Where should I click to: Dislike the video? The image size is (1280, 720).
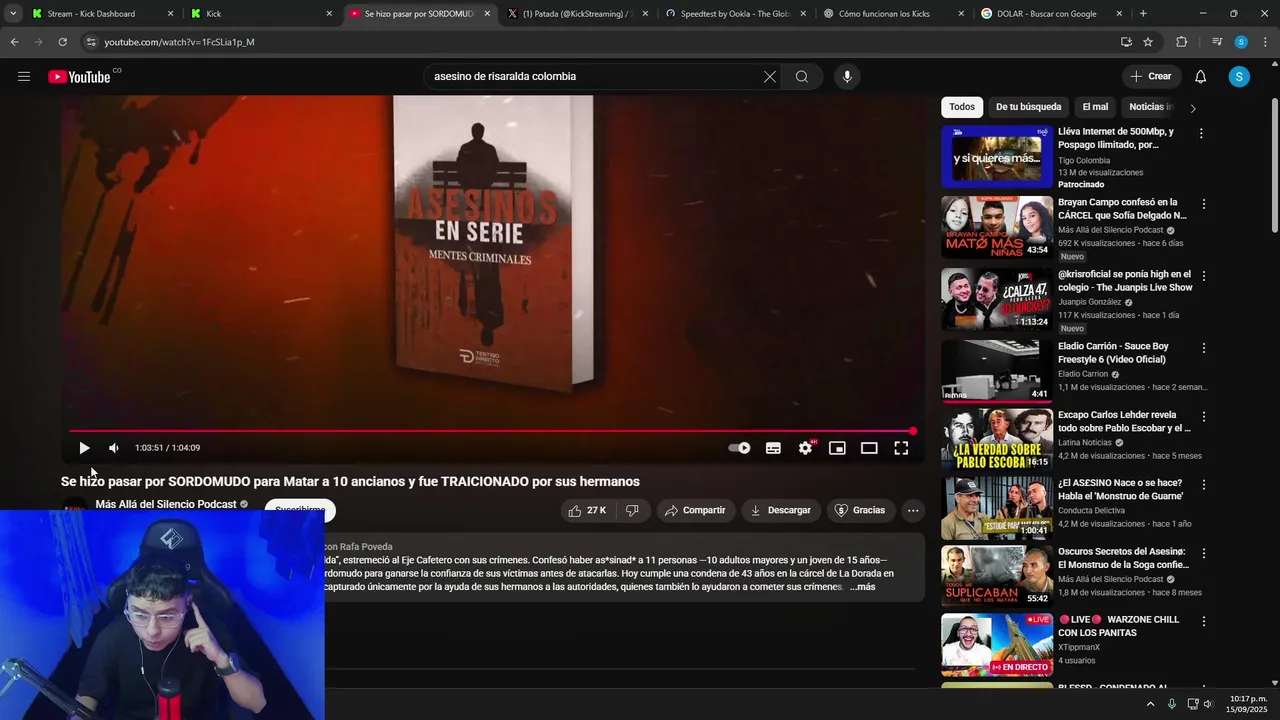tap(632, 510)
